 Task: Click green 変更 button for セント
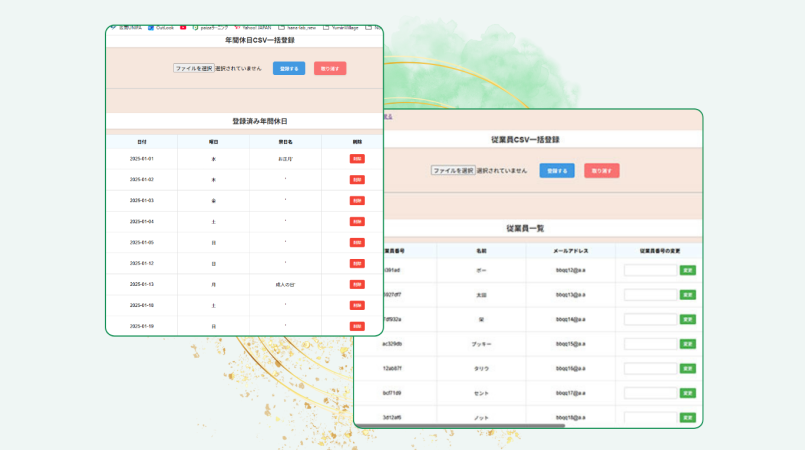click(688, 393)
